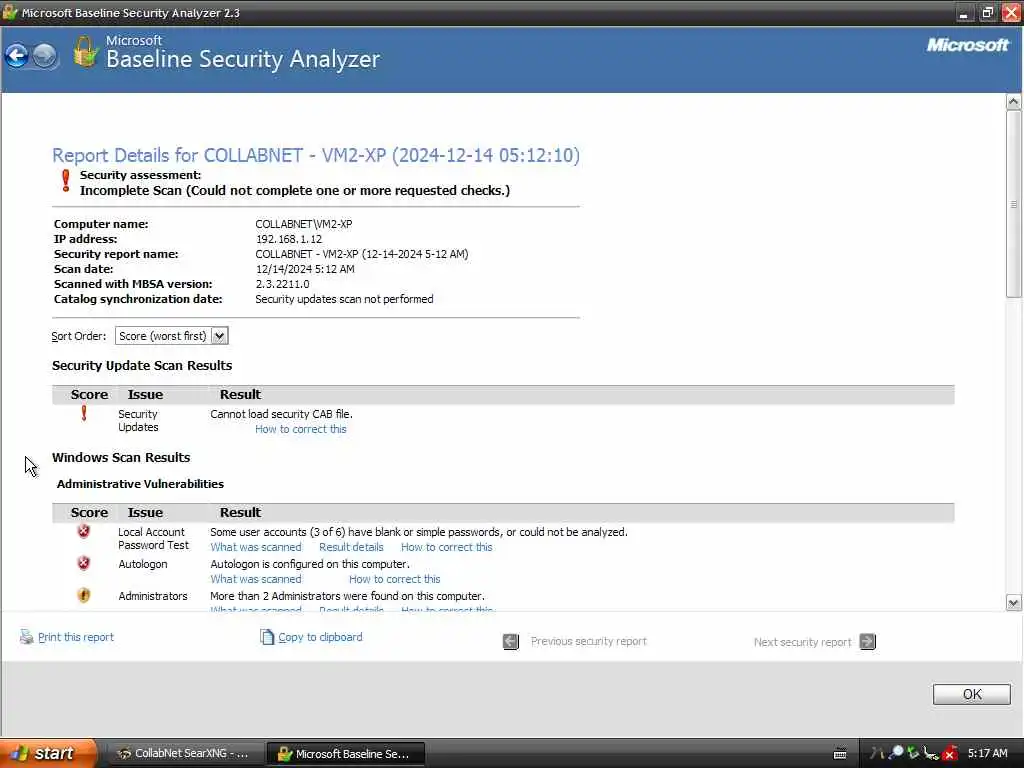Click the Result column header under Administrative Vulnerabilities

pos(240,513)
